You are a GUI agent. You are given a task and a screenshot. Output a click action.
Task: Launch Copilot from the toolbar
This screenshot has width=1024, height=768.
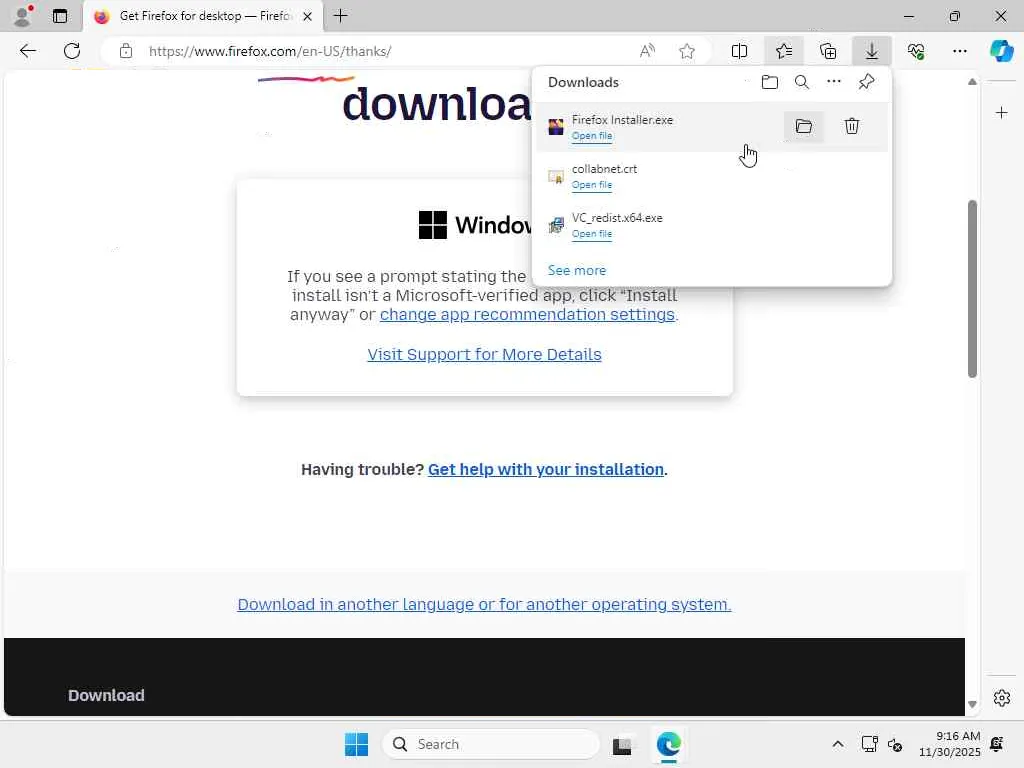tap(1002, 51)
